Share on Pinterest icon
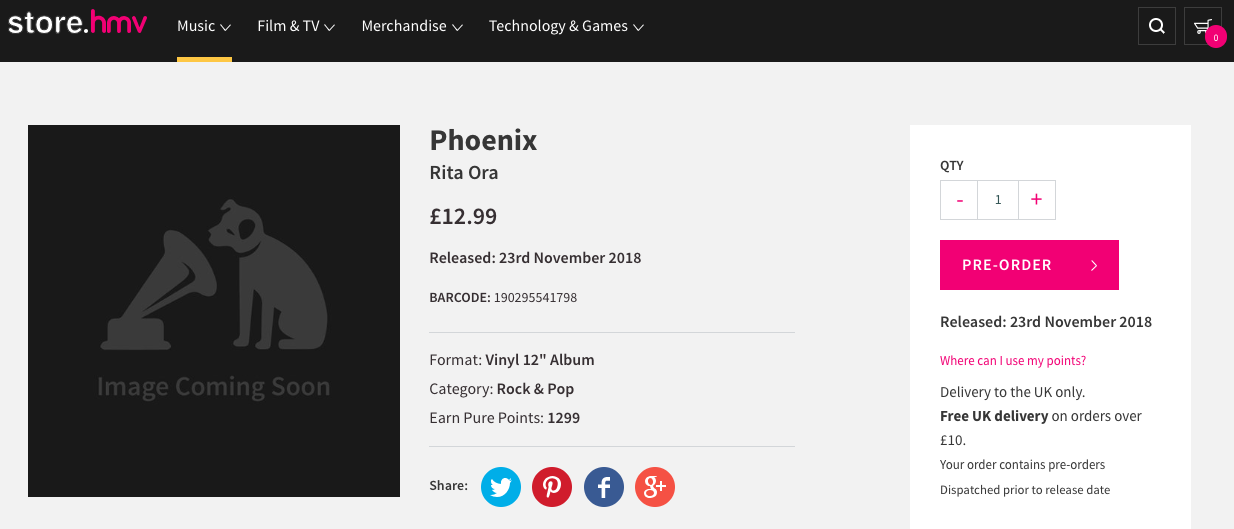 coord(552,487)
